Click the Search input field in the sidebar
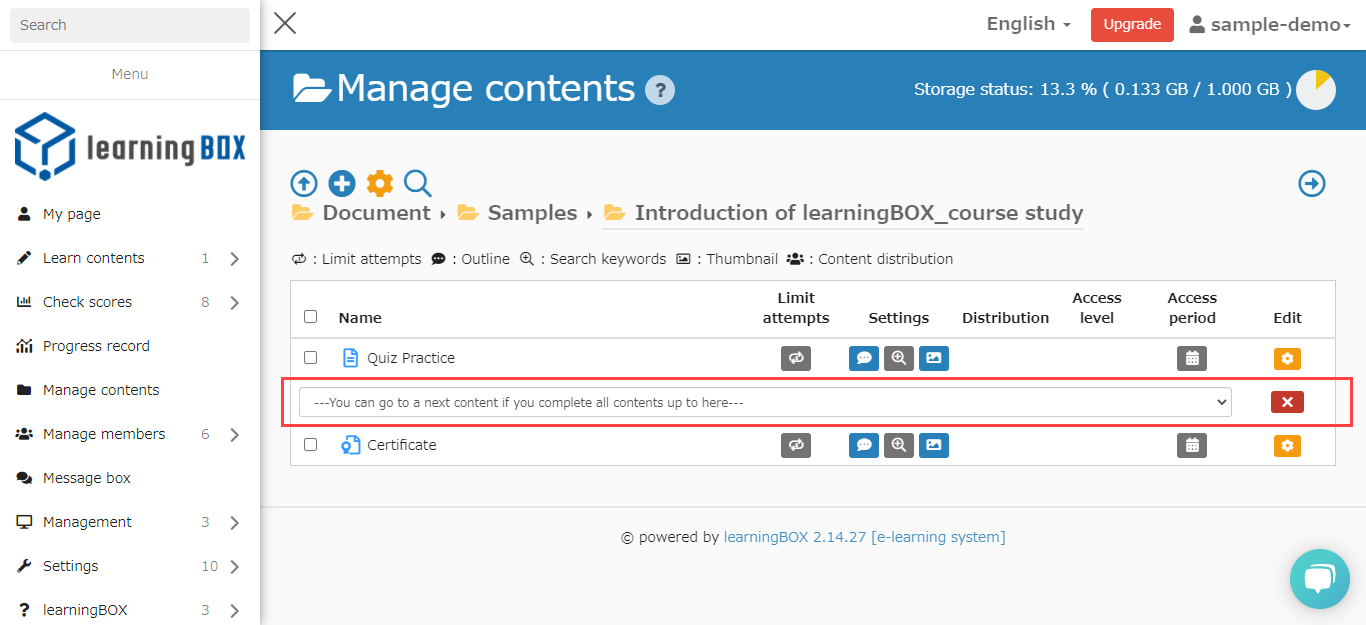The width and height of the screenshot is (1366, 625). click(x=130, y=25)
